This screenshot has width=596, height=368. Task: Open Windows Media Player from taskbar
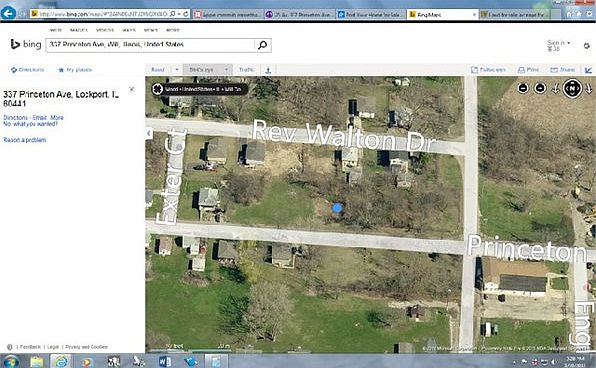coord(87,362)
